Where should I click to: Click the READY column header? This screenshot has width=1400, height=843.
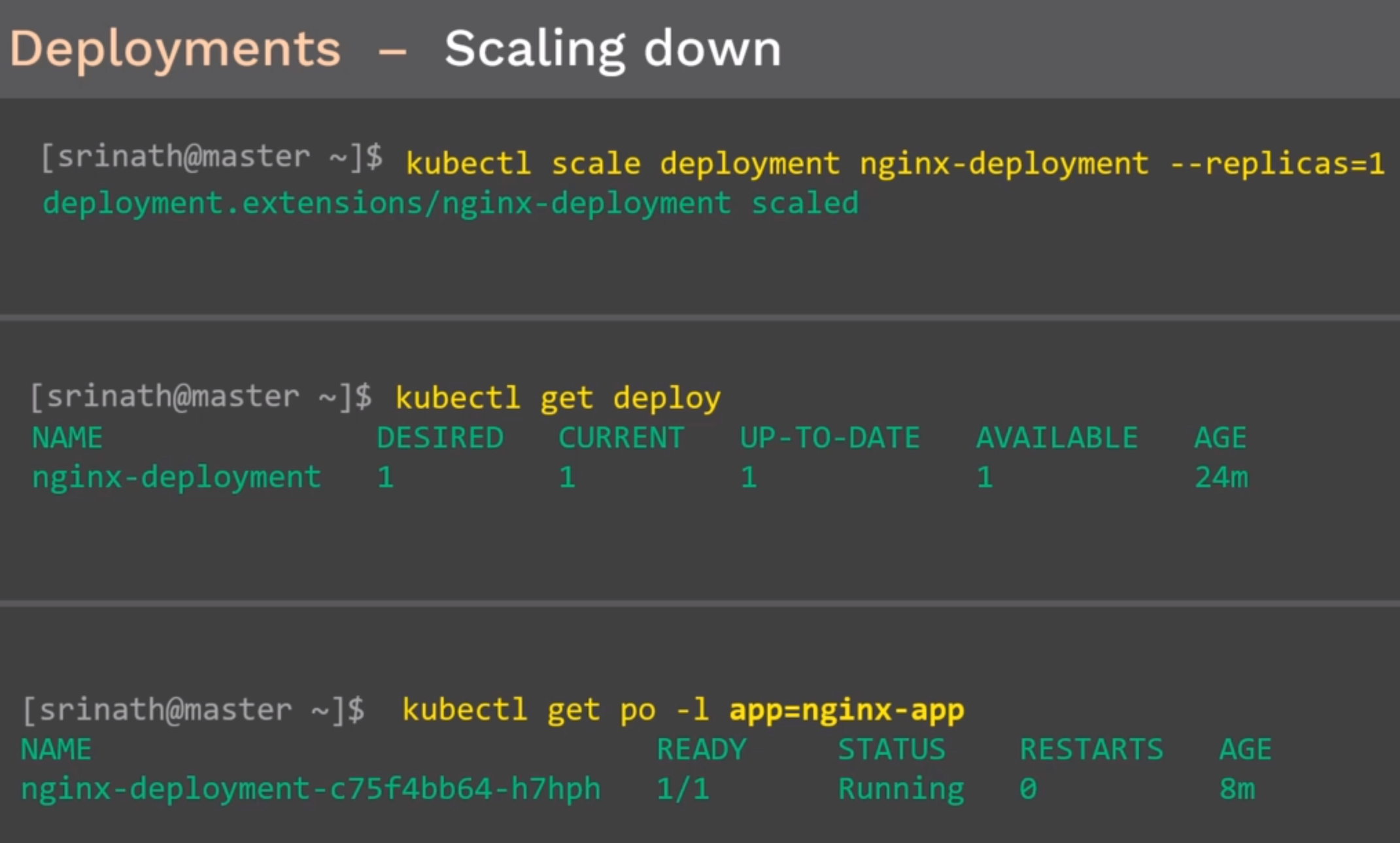[x=702, y=749]
